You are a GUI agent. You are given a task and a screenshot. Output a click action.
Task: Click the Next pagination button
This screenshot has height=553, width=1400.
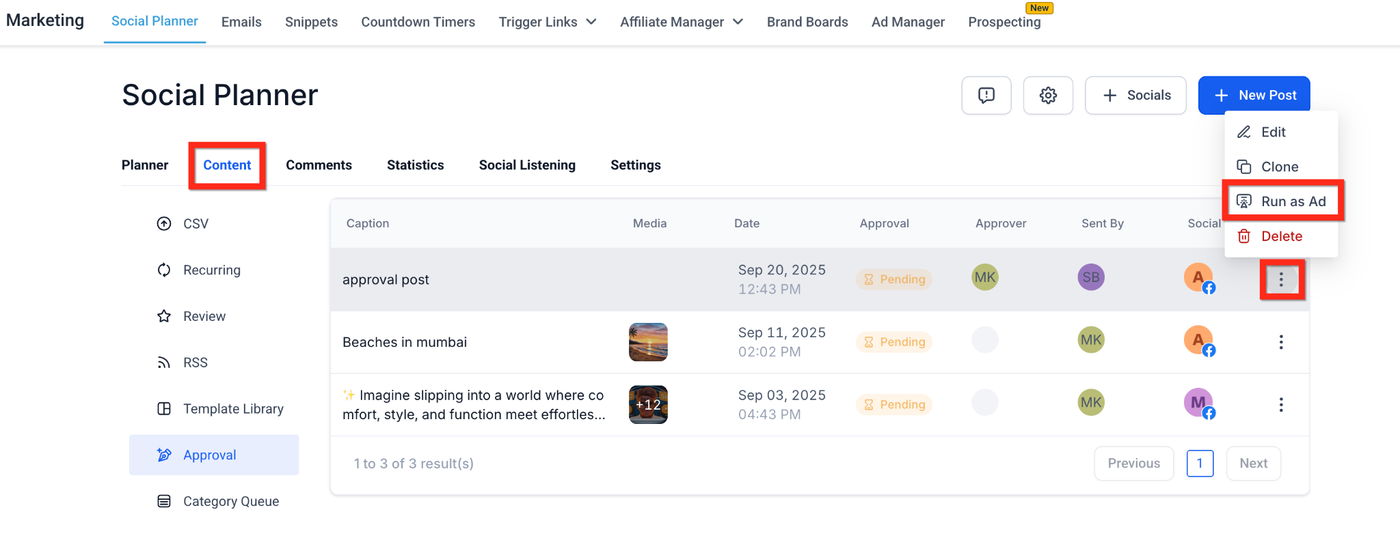coord(1253,463)
